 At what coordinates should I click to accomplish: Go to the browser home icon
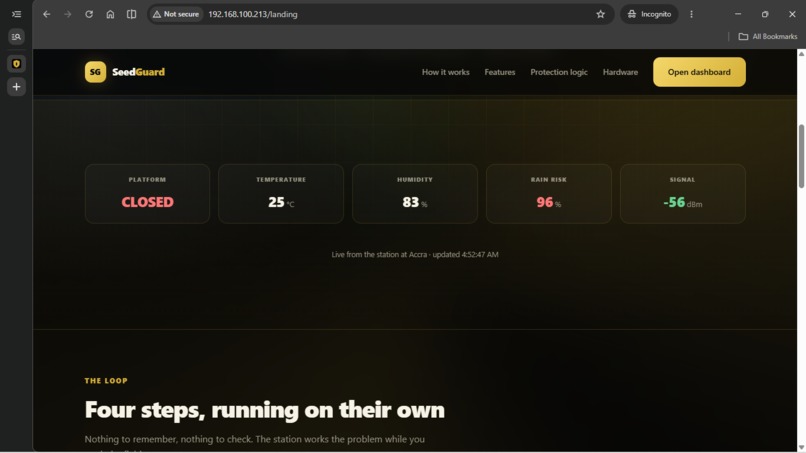tap(110, 14)
